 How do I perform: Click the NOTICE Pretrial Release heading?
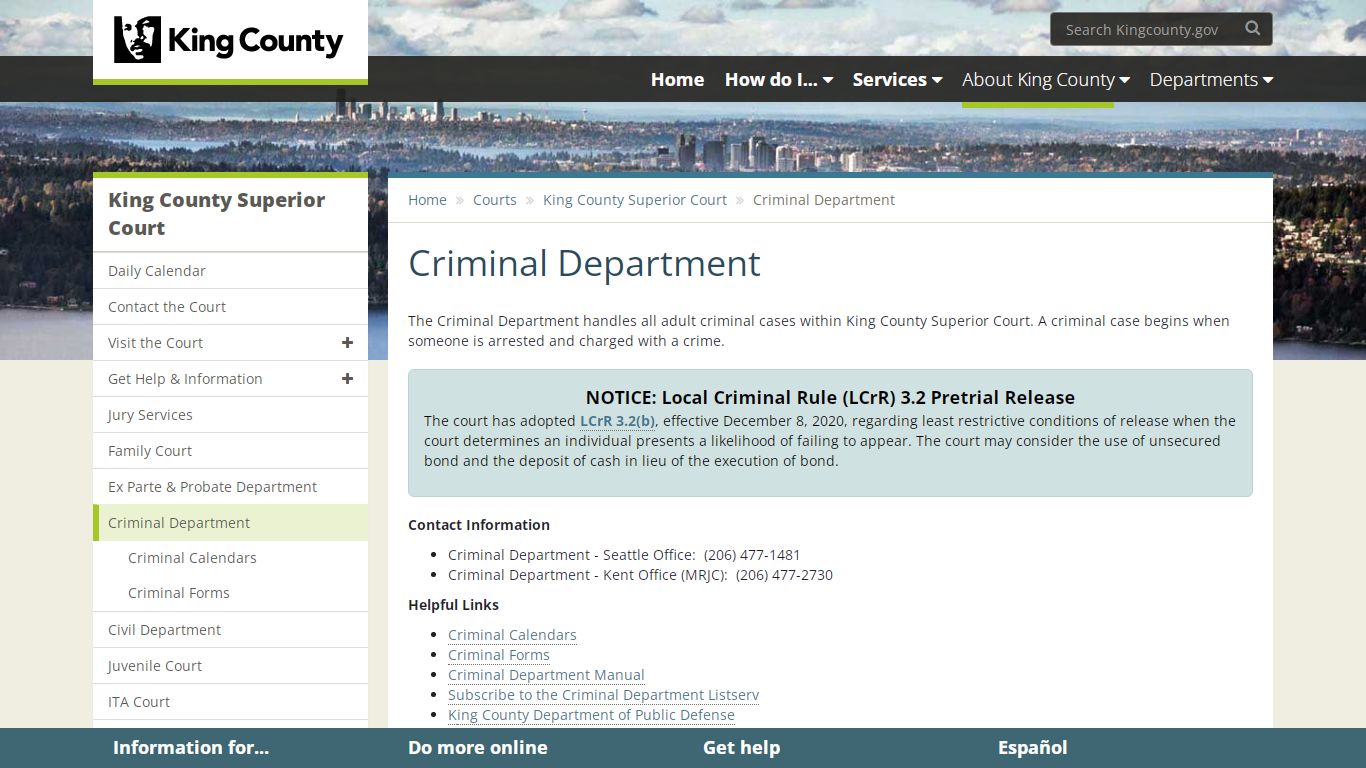click(830, 397)
